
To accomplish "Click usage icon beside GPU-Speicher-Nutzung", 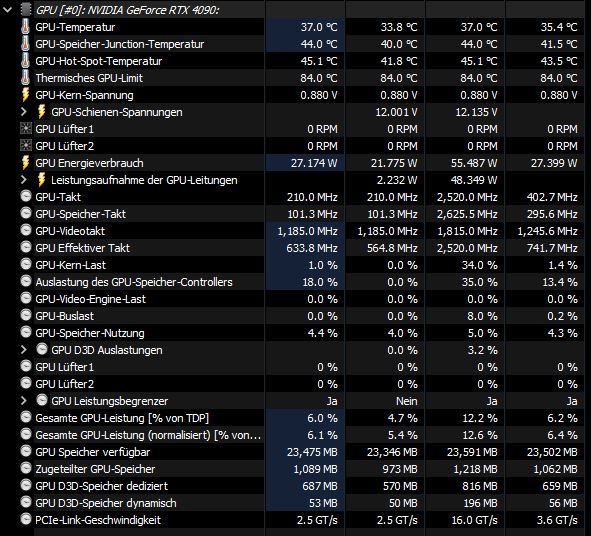I will point(26,332).
